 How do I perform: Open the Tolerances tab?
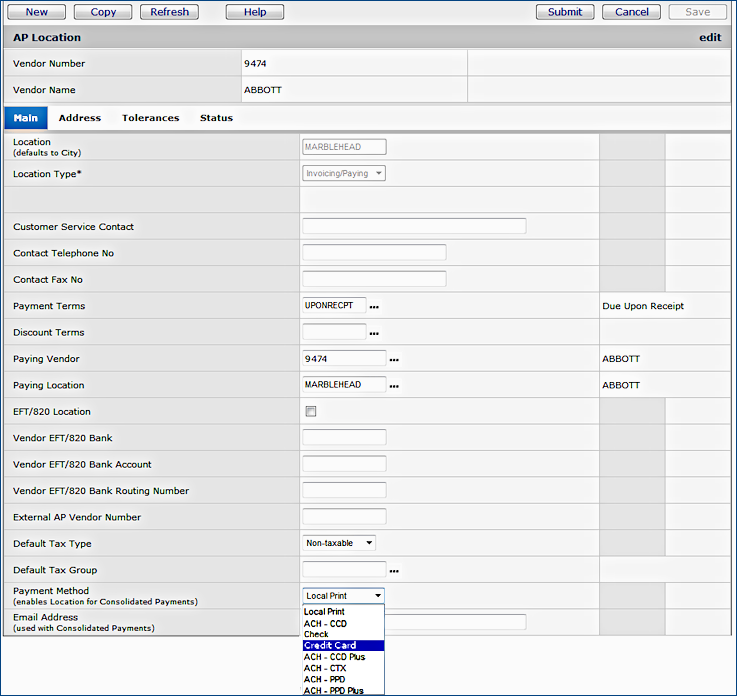pyautogui.click(x=150, y=118)
